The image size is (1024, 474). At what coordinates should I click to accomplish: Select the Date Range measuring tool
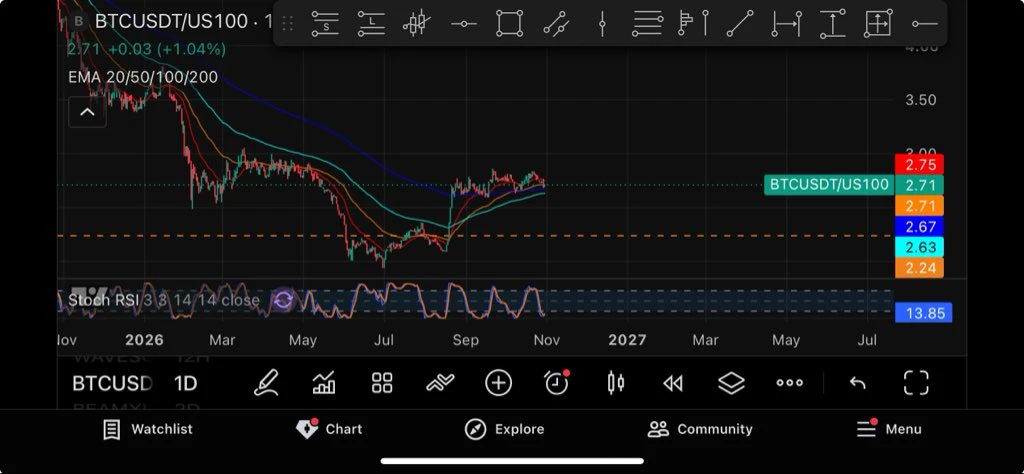tap(786, 24)
